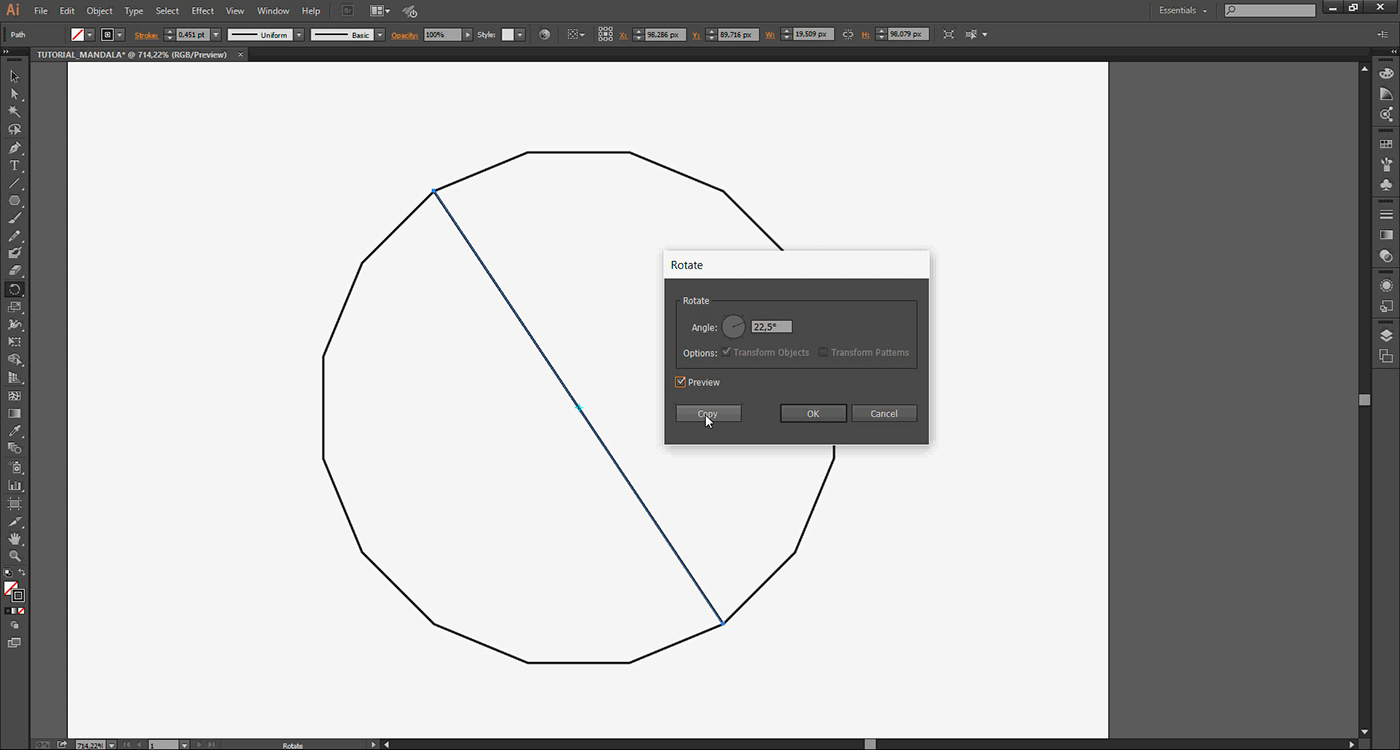
Task: Open the Layers panel icon
Action: (1386, 336)
